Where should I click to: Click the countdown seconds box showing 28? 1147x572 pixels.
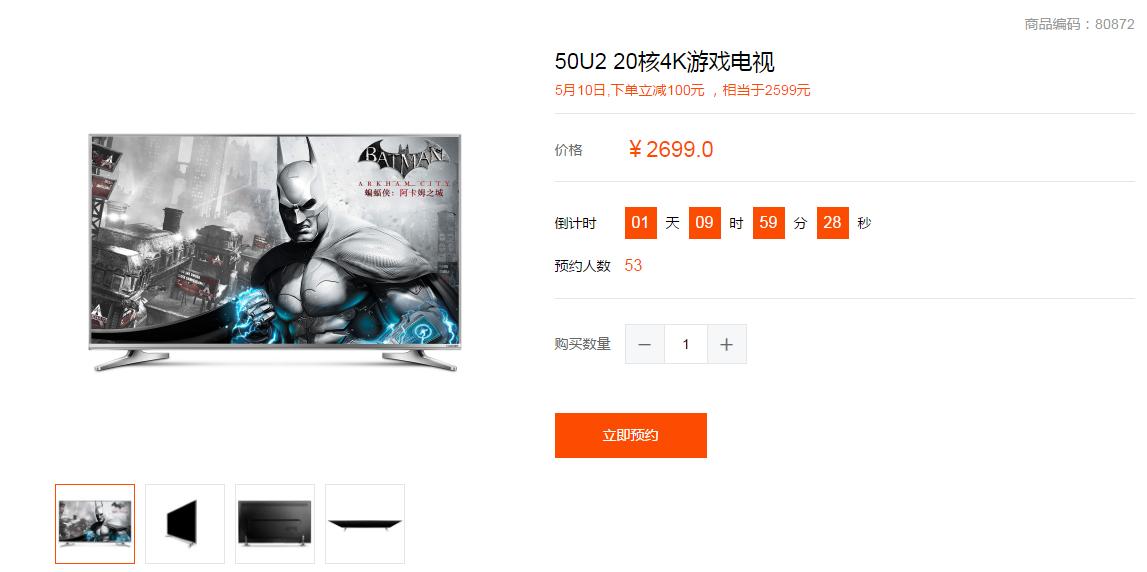(832, 222)
